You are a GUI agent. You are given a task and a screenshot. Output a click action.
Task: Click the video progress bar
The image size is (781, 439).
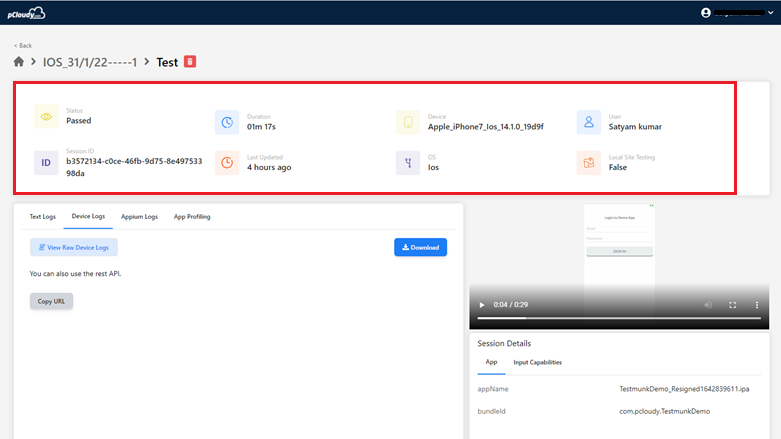coord(618,318)
